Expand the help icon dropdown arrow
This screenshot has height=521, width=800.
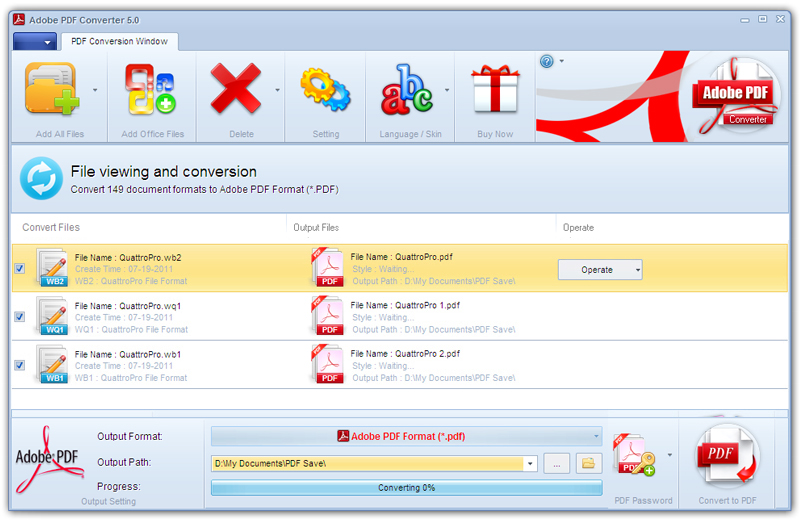click(562, 61)
